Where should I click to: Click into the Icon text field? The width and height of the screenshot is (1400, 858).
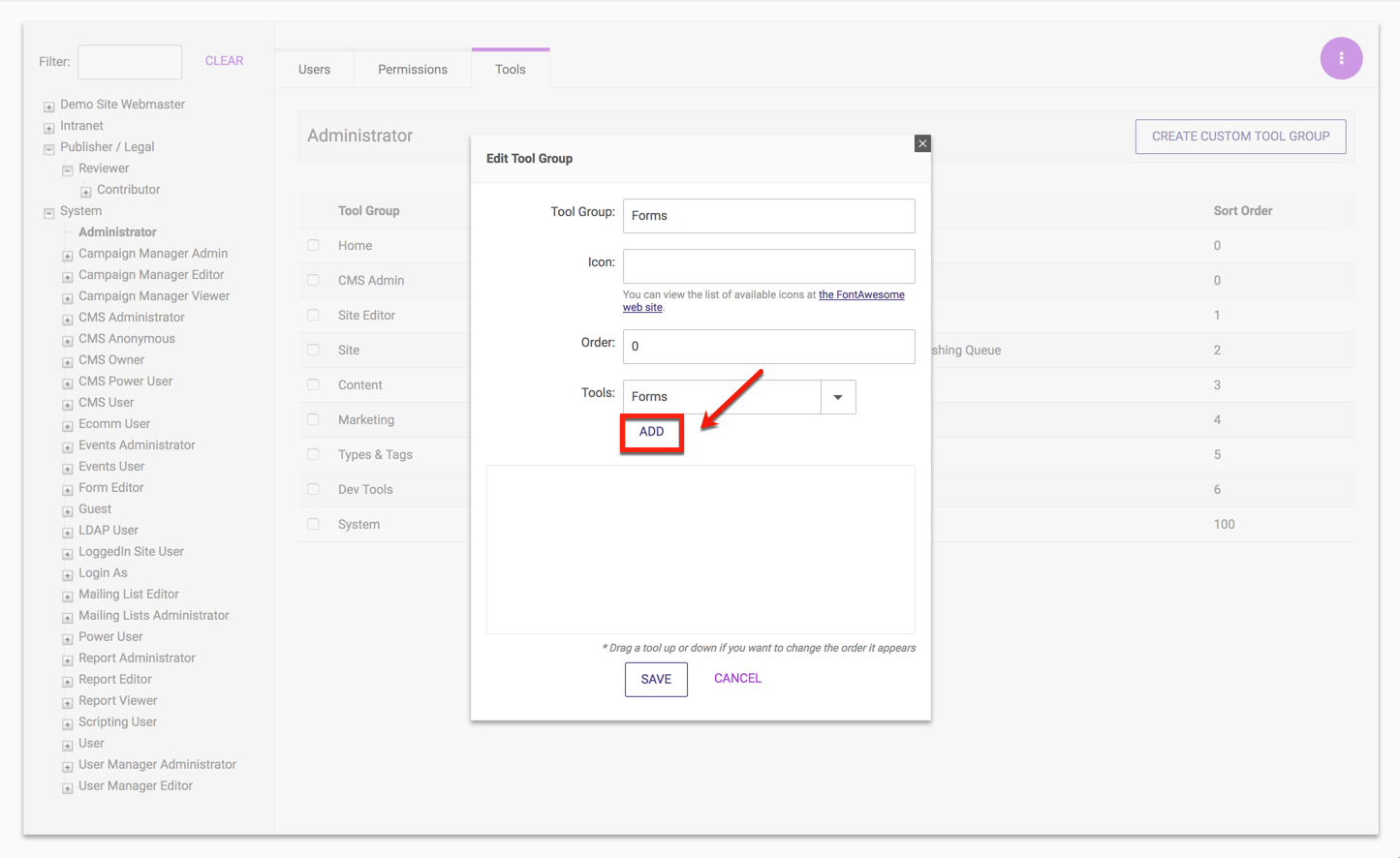pos(768,266)
